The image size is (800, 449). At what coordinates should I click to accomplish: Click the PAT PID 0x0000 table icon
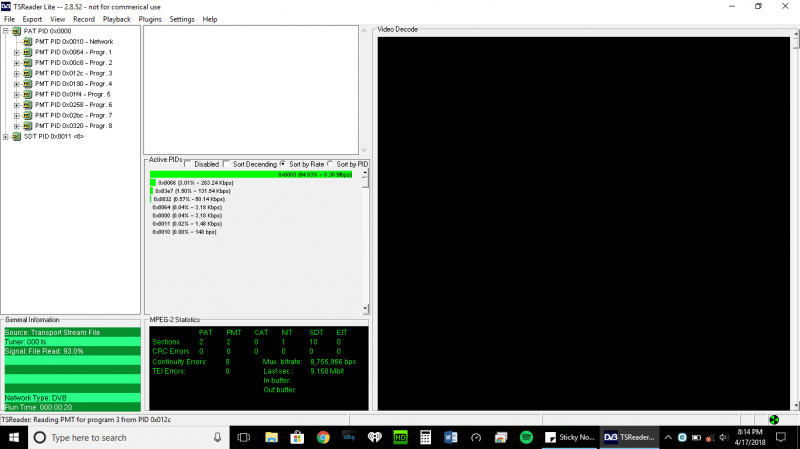pos(16,31)
